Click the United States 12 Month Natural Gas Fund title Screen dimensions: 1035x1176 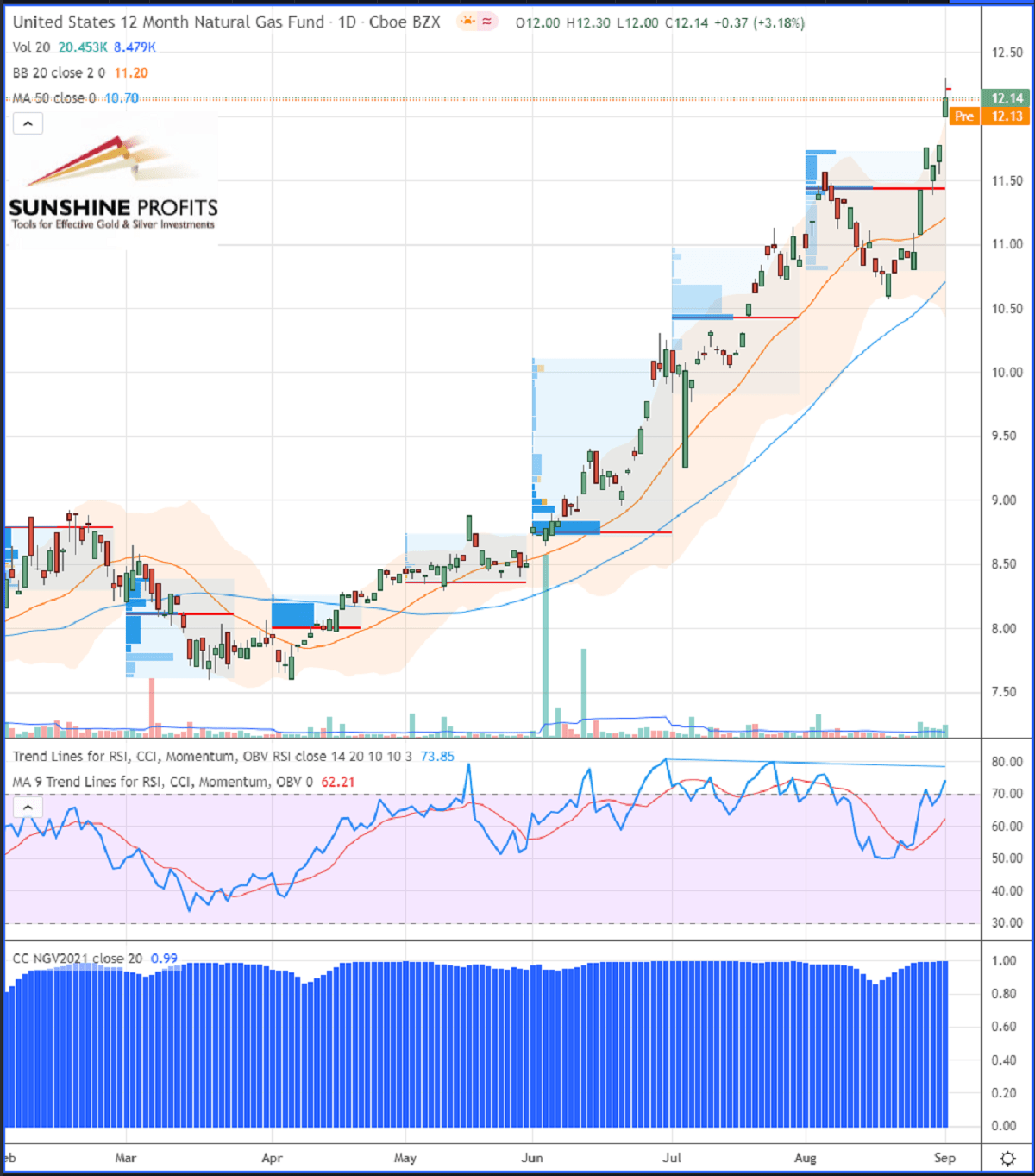coord(168,22)
